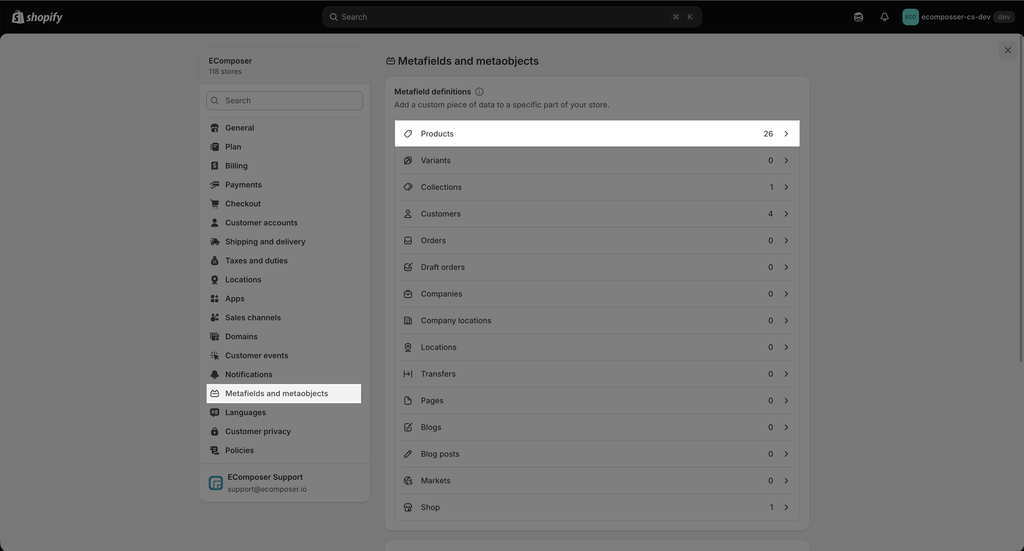Click the Customer privacy lock icon

pyautogui.click(x=214, y=432)
